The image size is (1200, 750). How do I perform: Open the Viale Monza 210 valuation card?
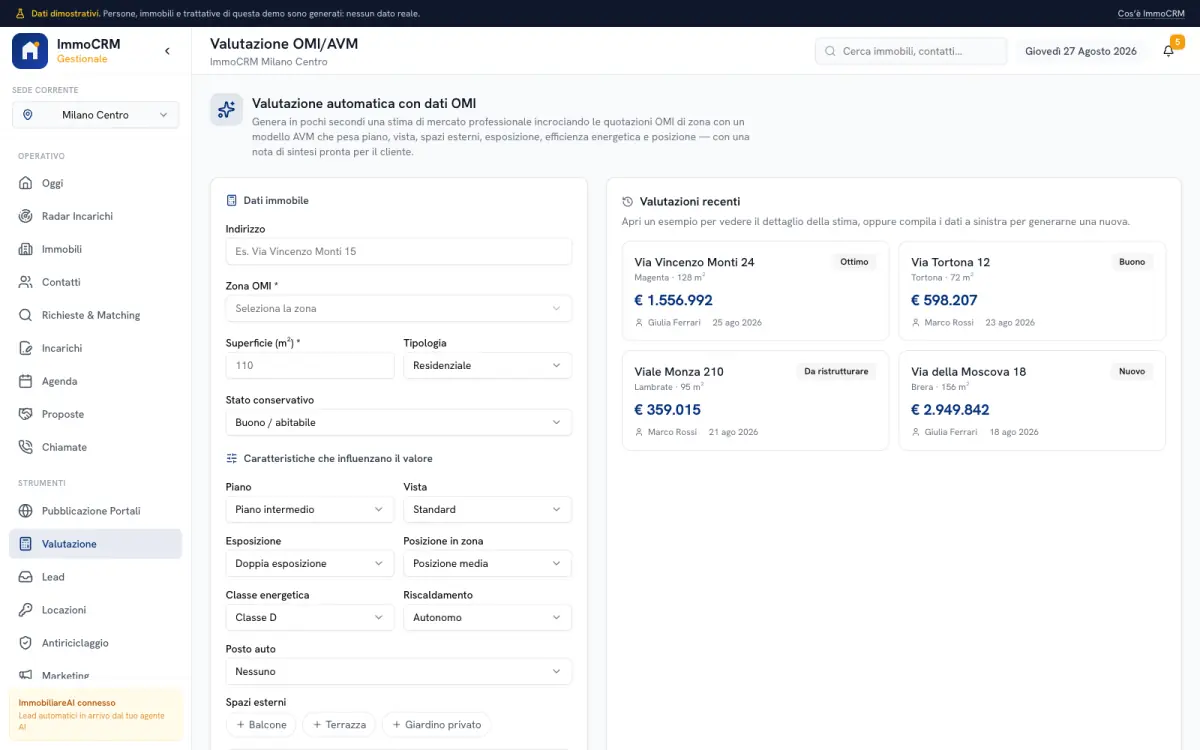coord(755,400)
